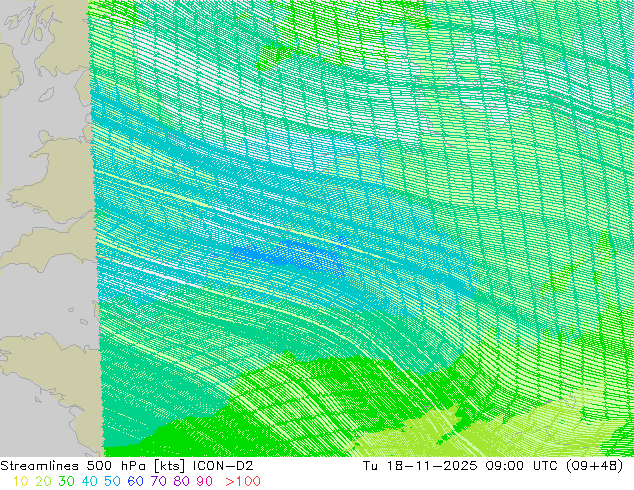Click the magenta legend value 90
Screen dimensions: 634x490
tap(205, 481)
